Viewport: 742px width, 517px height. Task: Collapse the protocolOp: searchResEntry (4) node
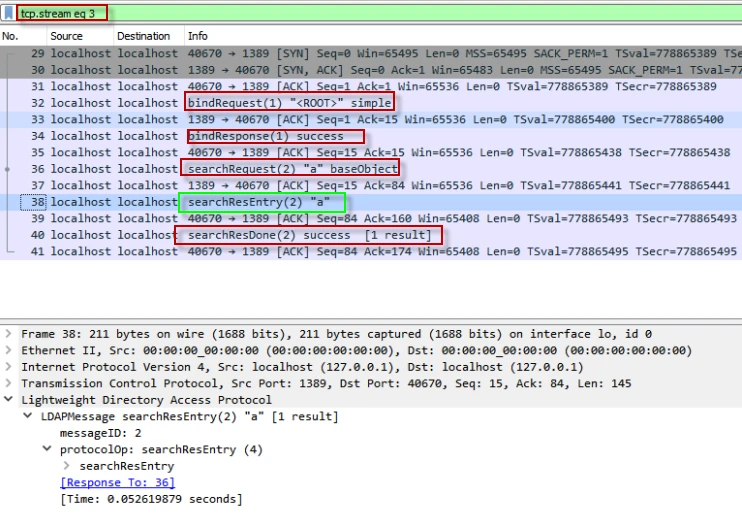coord(47,449)
